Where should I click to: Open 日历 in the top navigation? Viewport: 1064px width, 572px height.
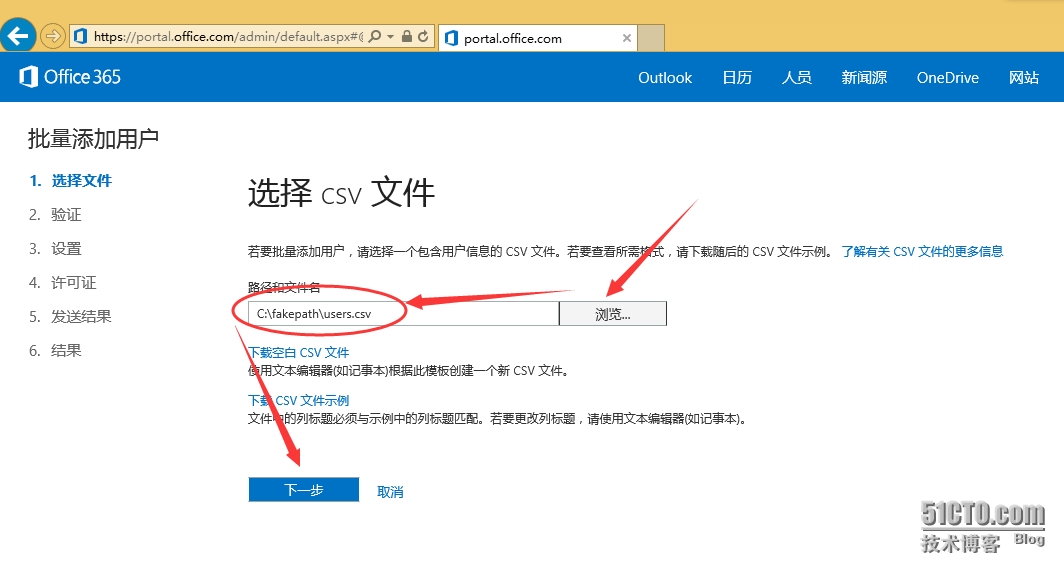pos(737,78)
